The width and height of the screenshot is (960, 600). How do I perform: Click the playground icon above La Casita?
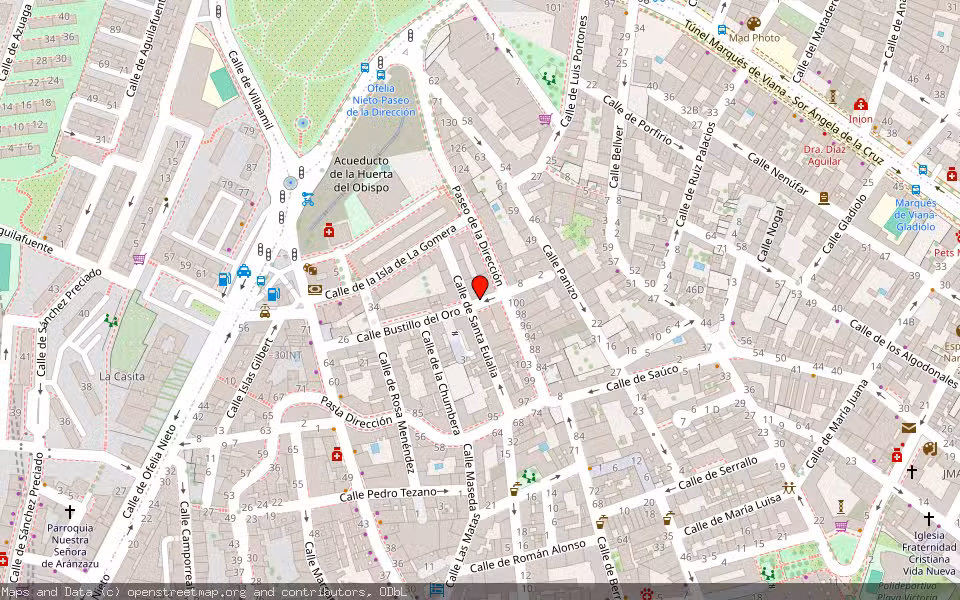tap(111, 320)
